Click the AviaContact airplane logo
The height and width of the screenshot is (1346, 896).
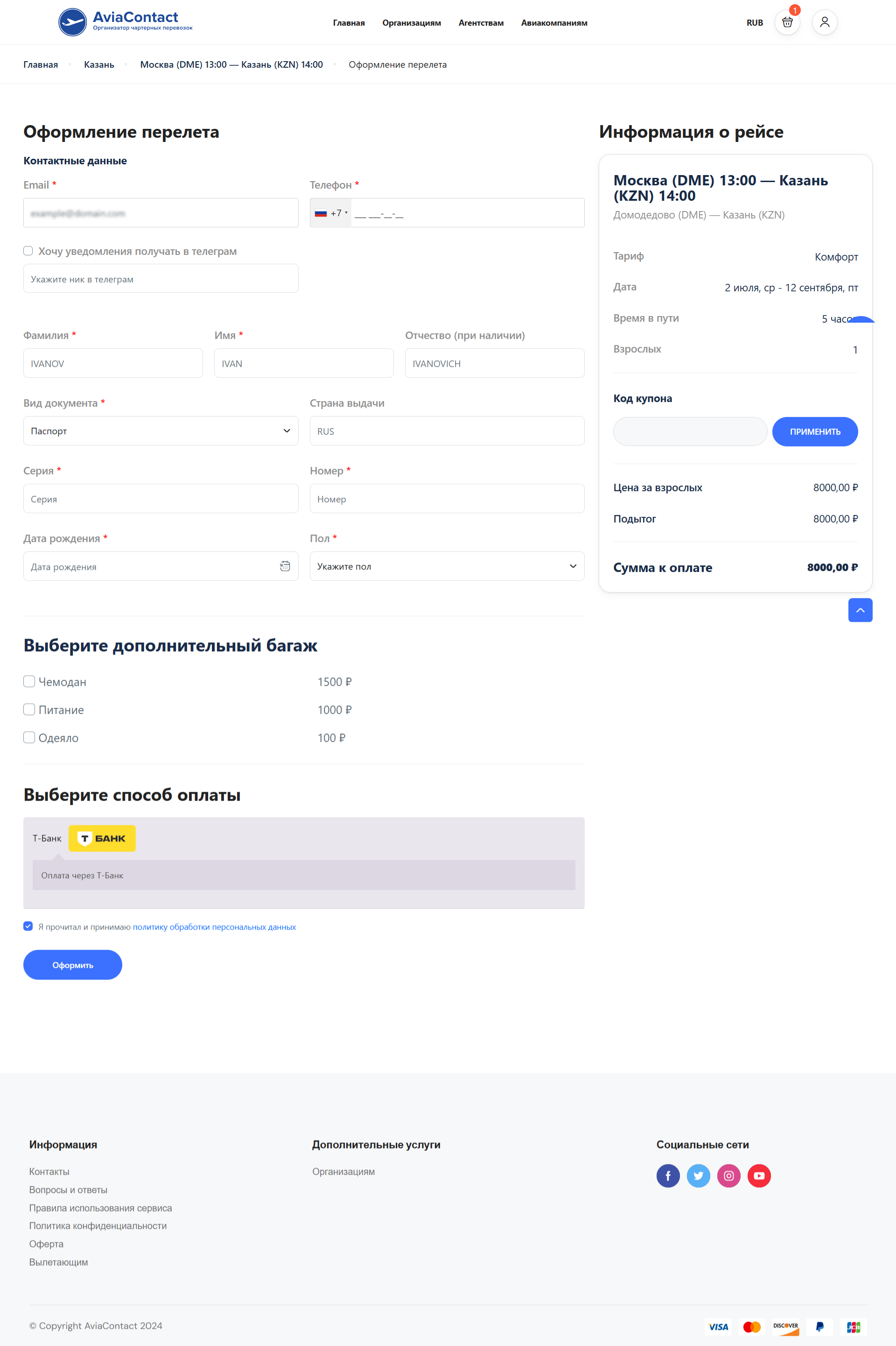click(x=73, y=22)
